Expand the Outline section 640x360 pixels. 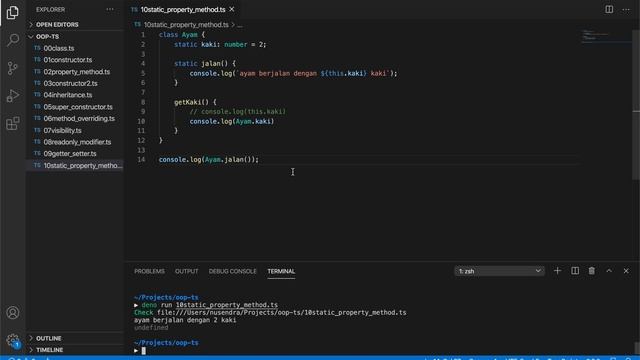[75, 338]
